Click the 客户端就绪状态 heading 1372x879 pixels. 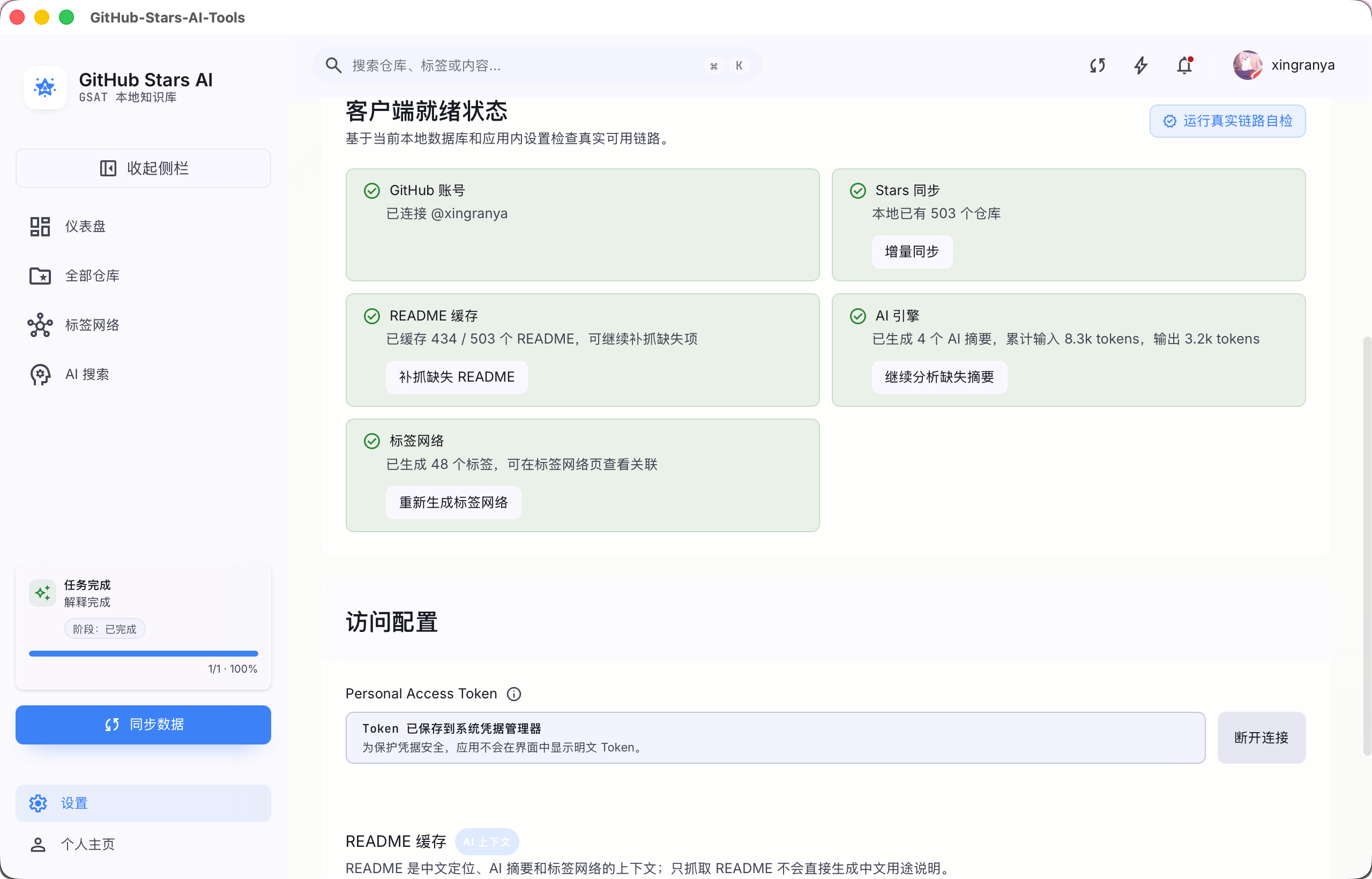click(x=426, y=111)
